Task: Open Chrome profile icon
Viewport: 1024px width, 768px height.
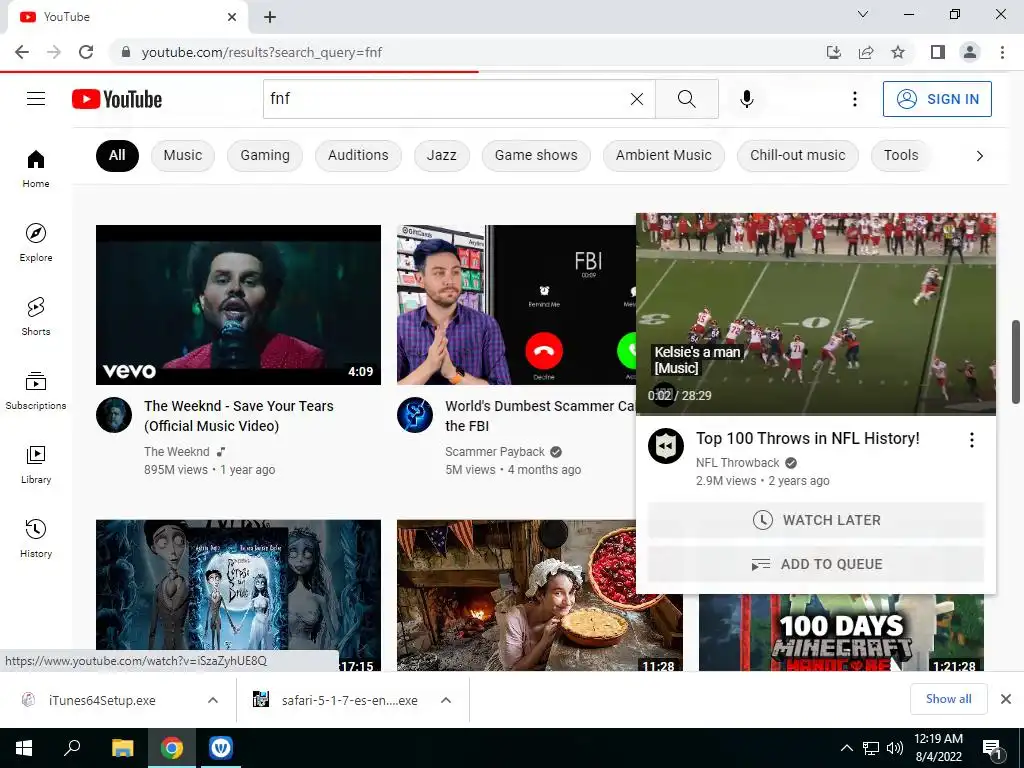Action: pyautogui.click(x=970, y=52)
